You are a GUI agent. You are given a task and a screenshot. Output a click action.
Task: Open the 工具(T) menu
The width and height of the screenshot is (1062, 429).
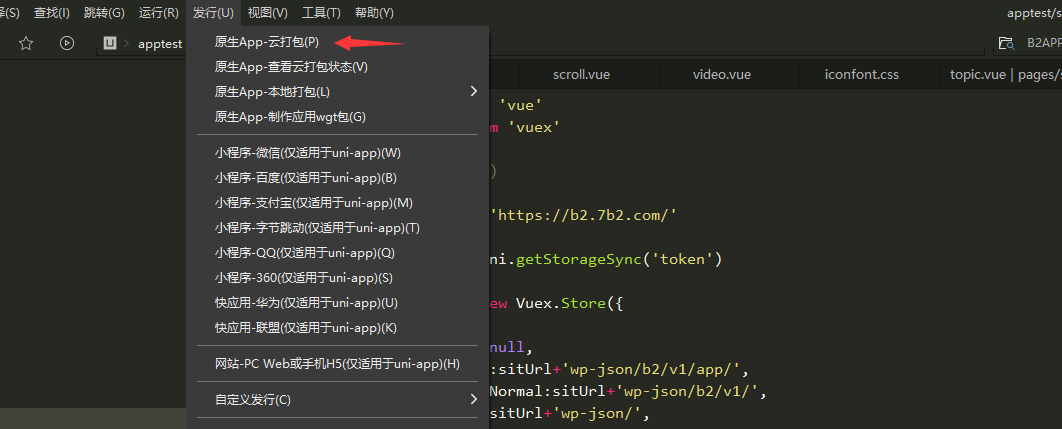pyautogui.click(x=321, y=13)
